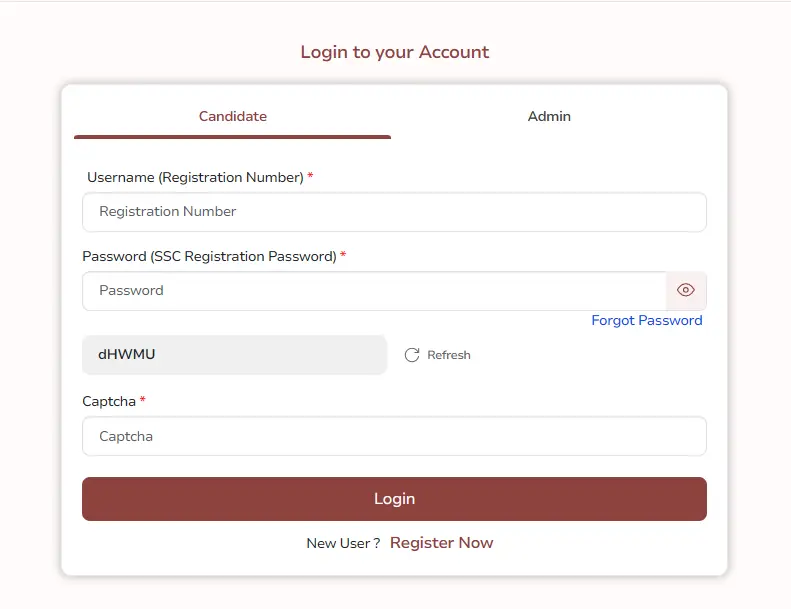Focus the Password input field
This screenshot has height=609, width=791.
pos(374,291)
